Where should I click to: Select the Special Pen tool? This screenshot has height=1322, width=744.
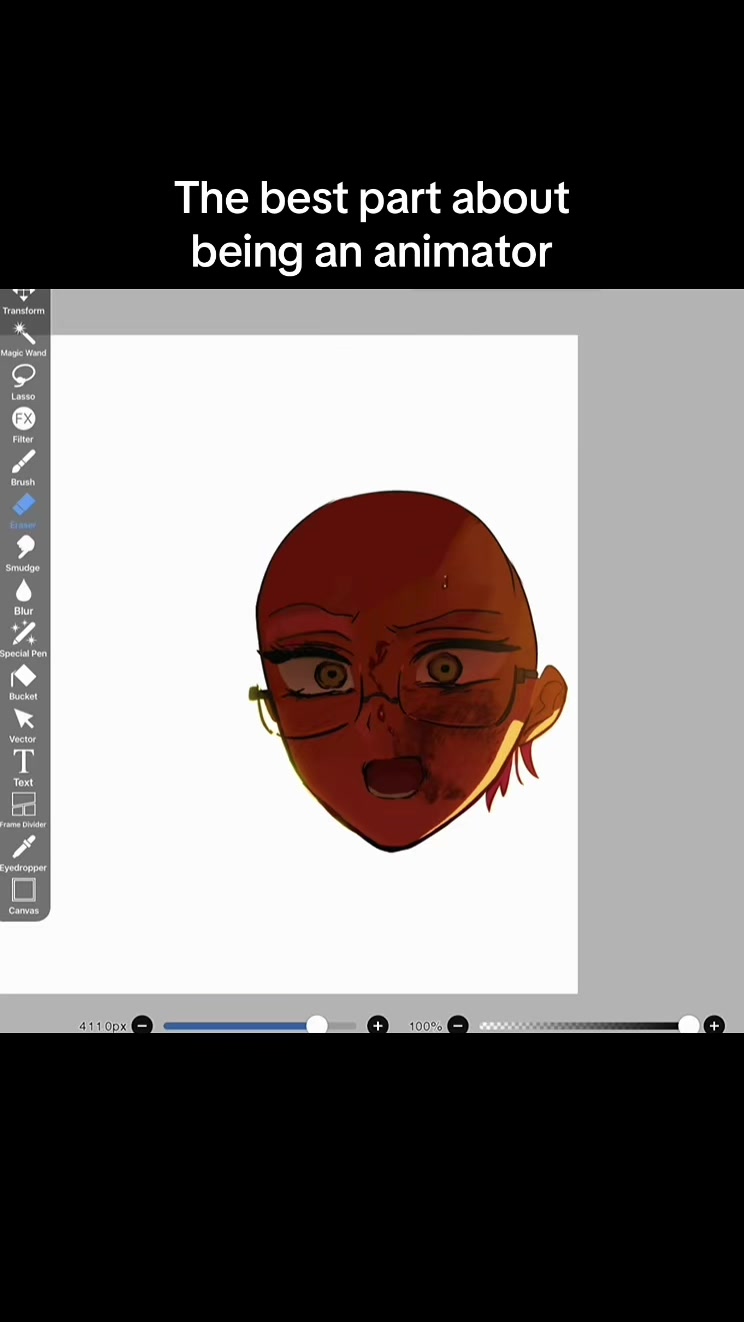pos(23,639)
